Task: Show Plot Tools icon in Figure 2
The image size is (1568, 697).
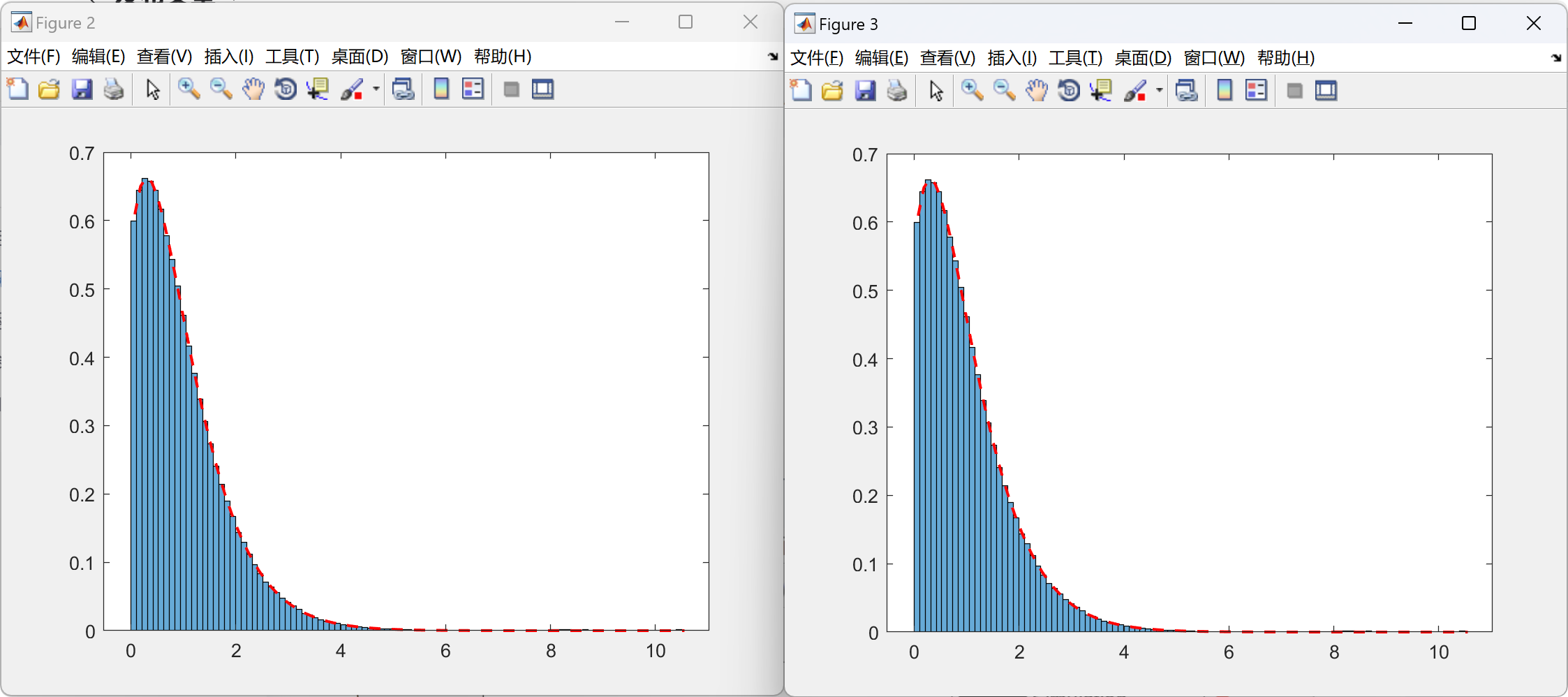Action: [543, 89]
